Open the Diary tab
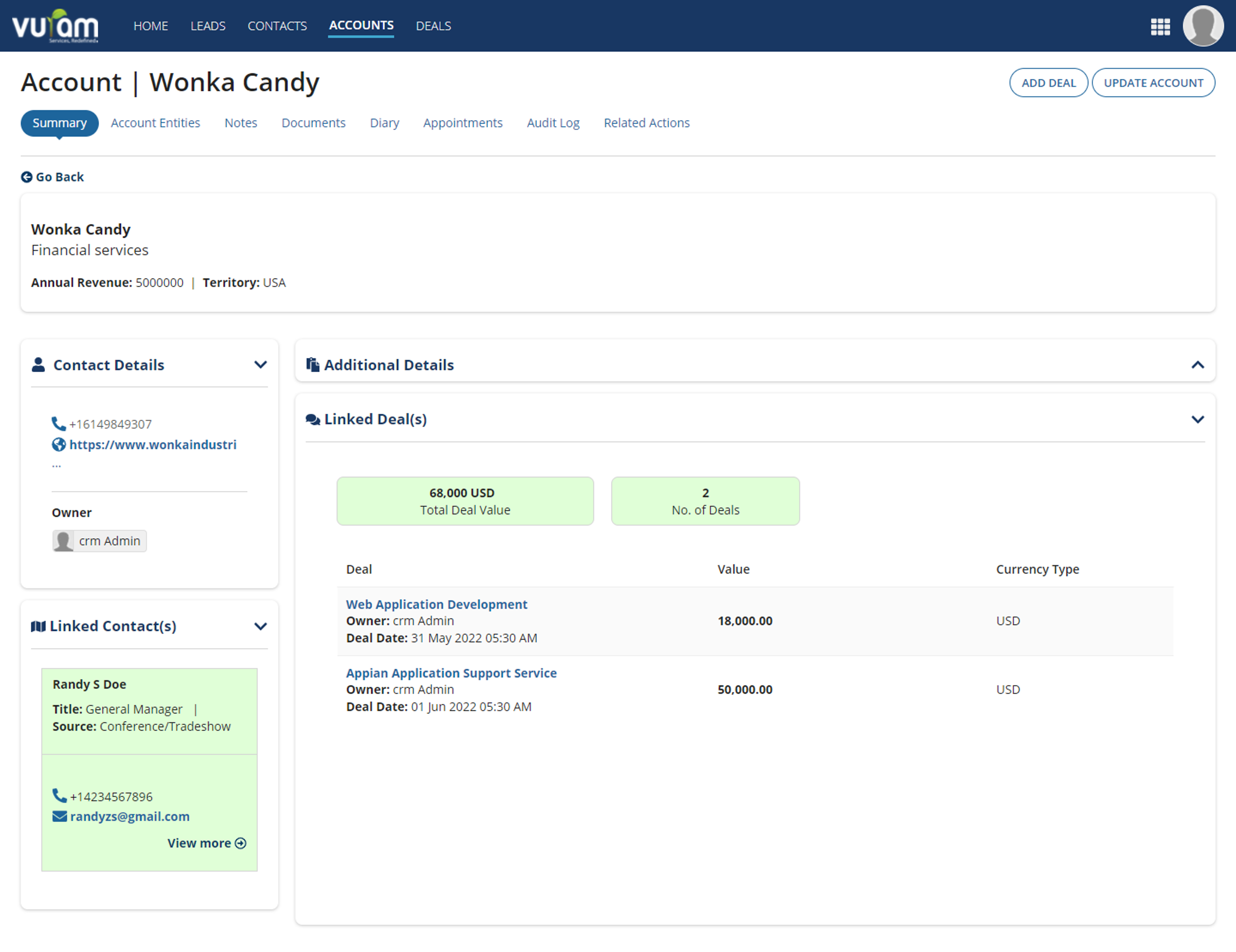 pos(384,123)
